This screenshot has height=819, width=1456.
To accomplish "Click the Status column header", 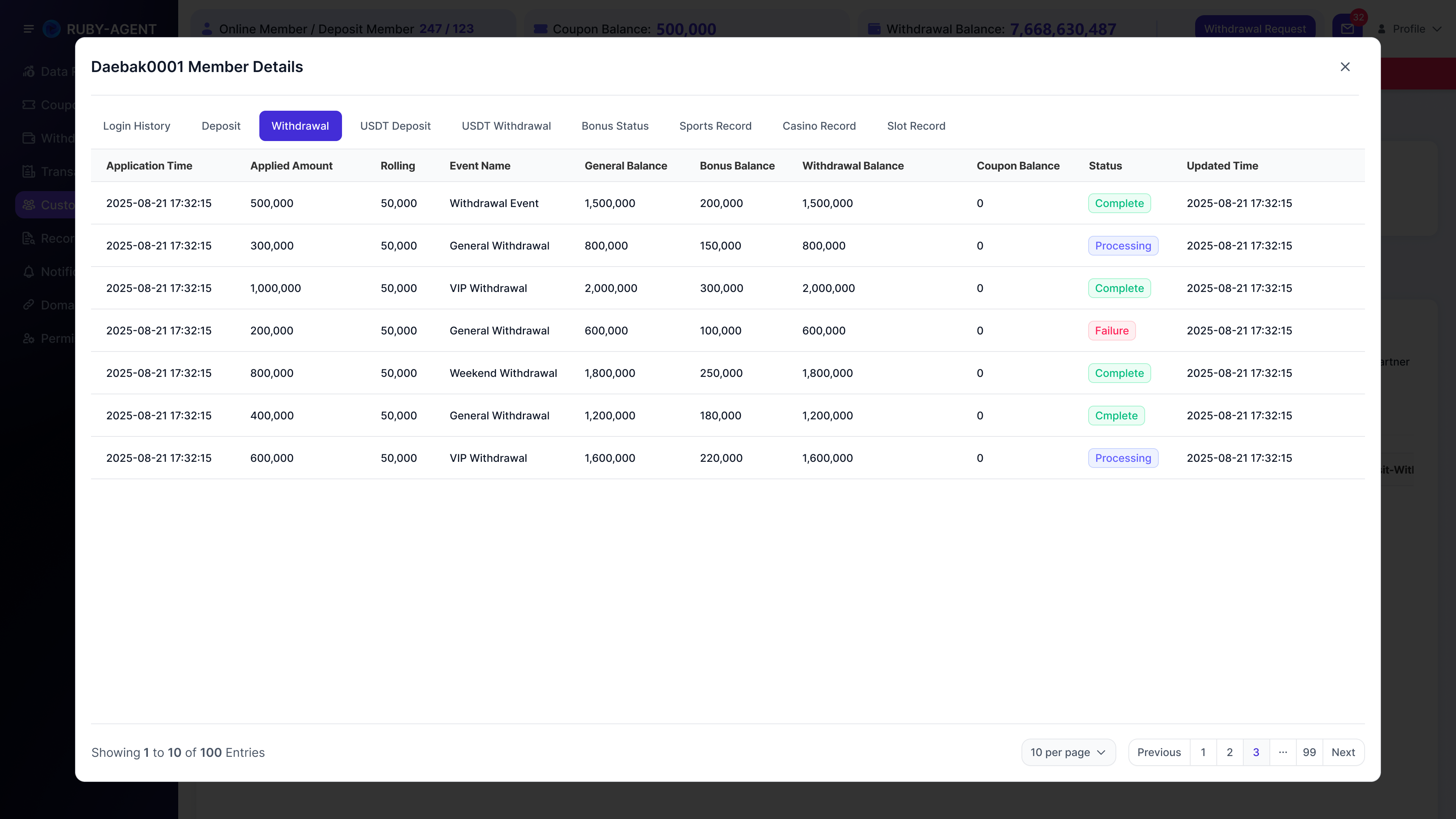I will point(1105,166).
